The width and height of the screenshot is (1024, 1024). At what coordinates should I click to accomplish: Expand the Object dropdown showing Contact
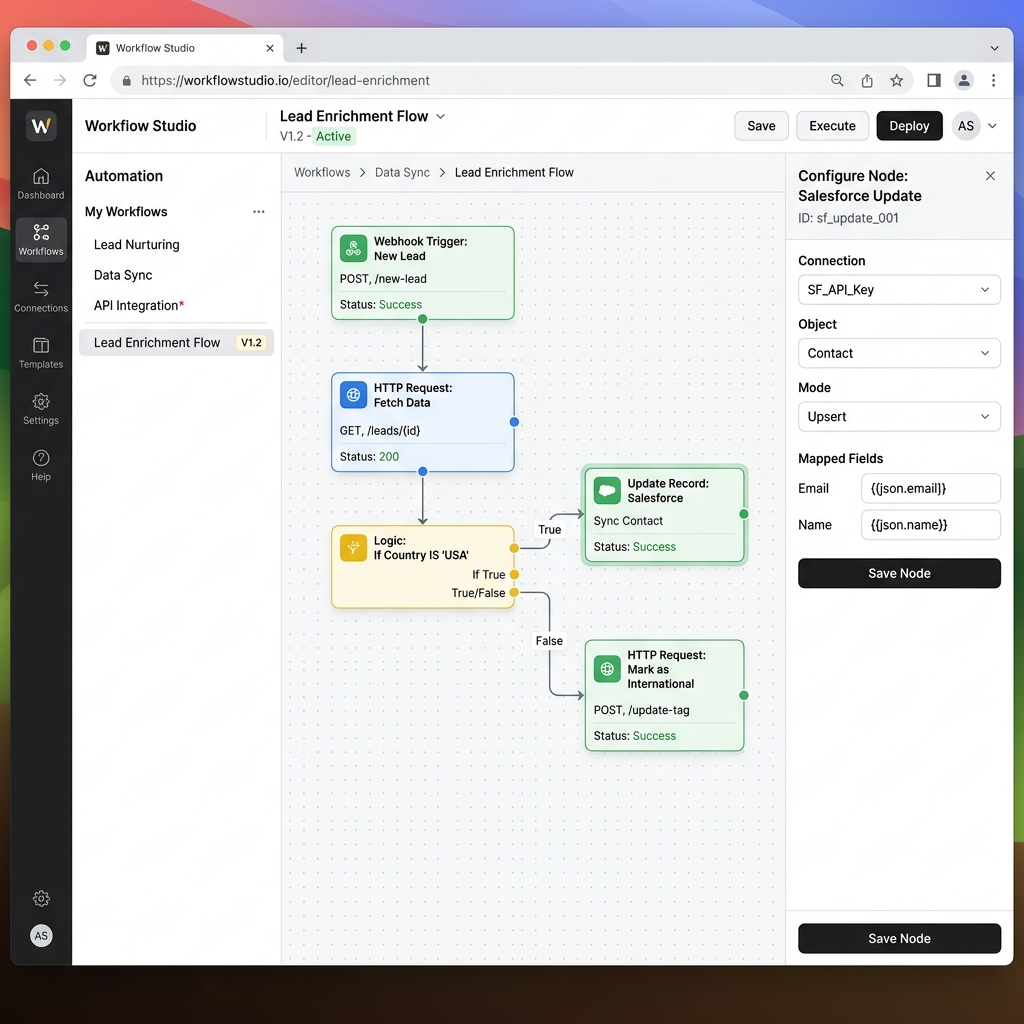point(899,353)
